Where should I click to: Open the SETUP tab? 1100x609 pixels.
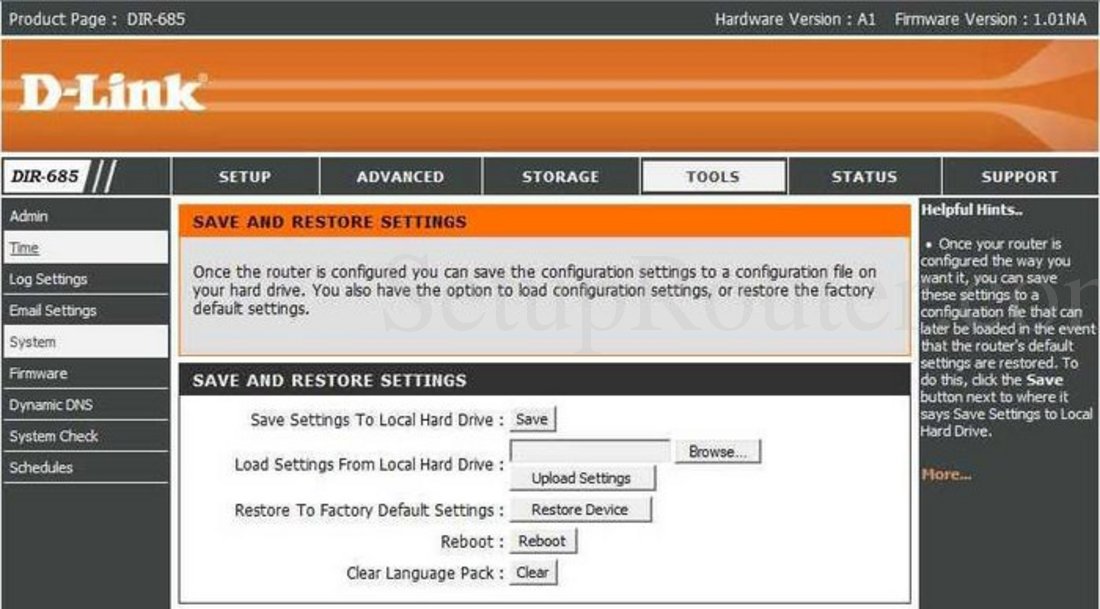click(x=245, y=177)
